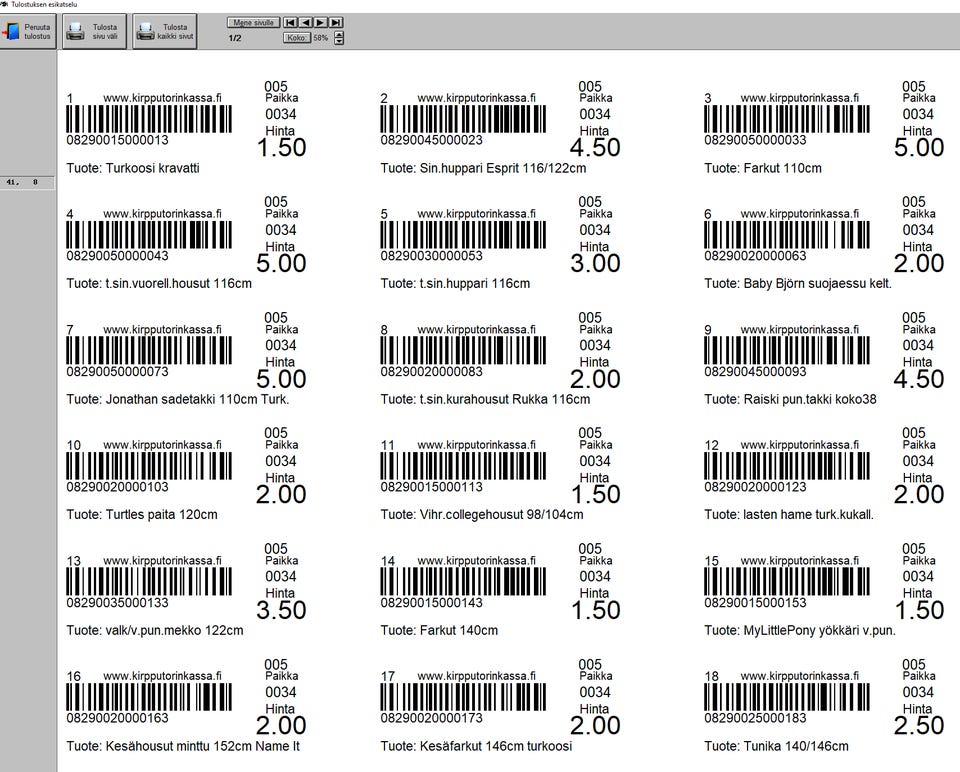The width and height of the screenshot is (960, 772).
Task: Click the barcode number 08290035000133
Action: pos(118,603)
